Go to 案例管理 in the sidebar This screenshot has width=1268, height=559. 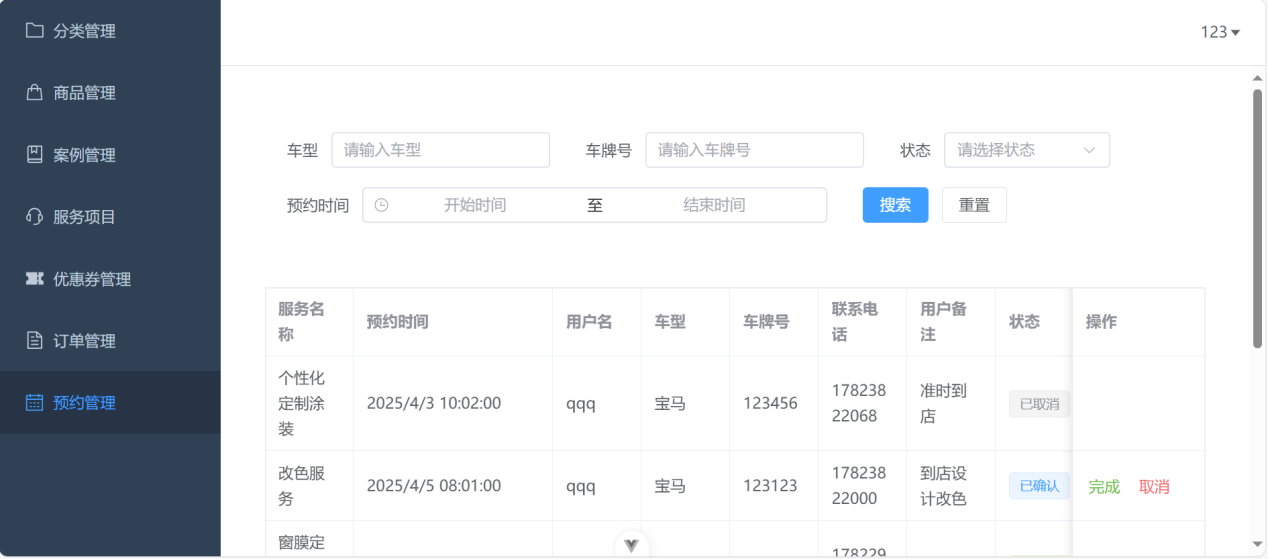(x=110, y=155)
